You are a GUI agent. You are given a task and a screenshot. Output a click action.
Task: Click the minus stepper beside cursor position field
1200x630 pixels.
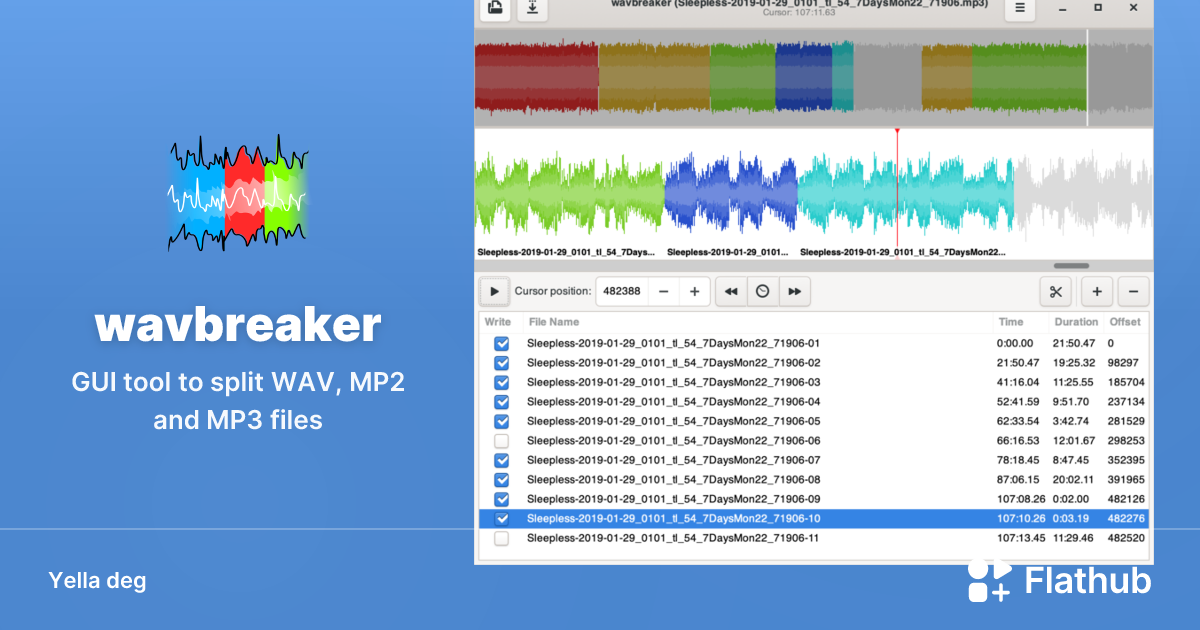click(x=664, y=291)
